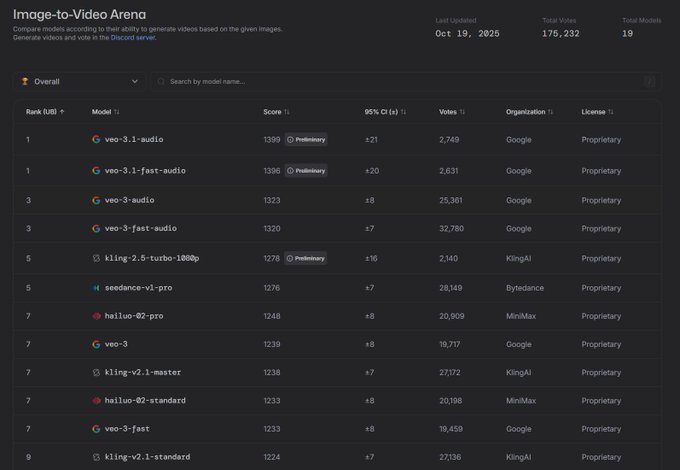Click MiniMax logo in hailuo-02-pro row
Image resolution: width=680 pixels, height=470 pixels.
click(96, 316)
